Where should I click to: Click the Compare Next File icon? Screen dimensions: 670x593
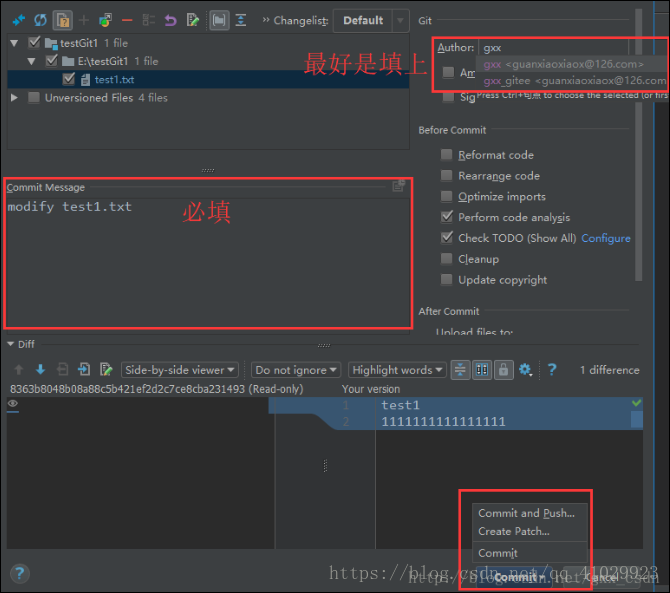[x=84, y=370]
